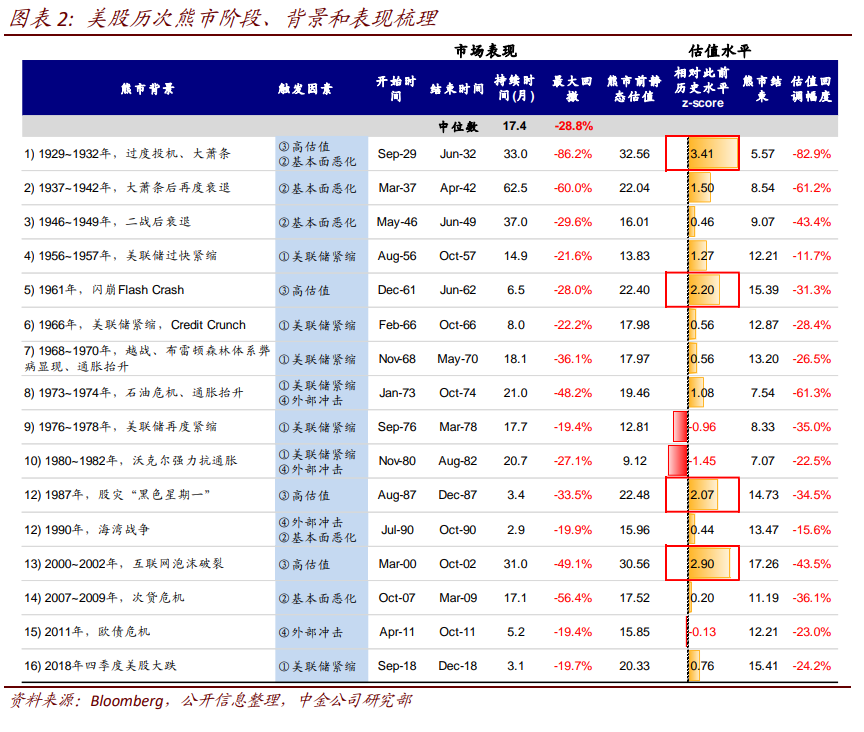Click the 62.5 duration cell
This screenshot has width=864, height=732.
[x=515, y=188]
